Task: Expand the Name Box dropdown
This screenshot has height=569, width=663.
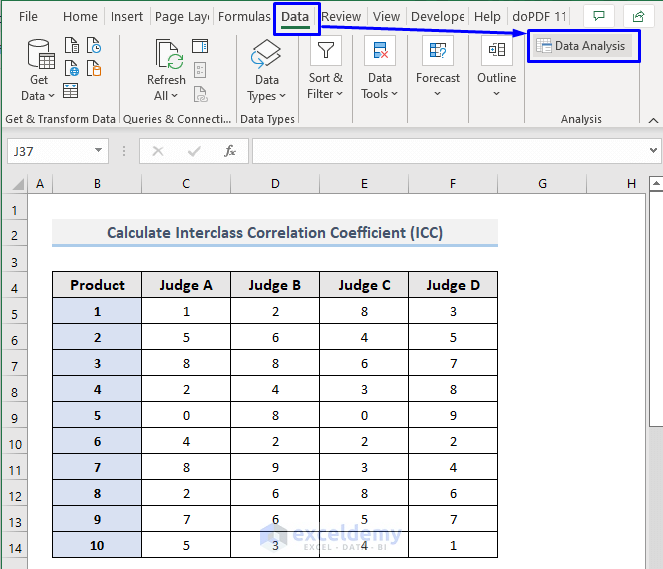Action: click(99, 151)
